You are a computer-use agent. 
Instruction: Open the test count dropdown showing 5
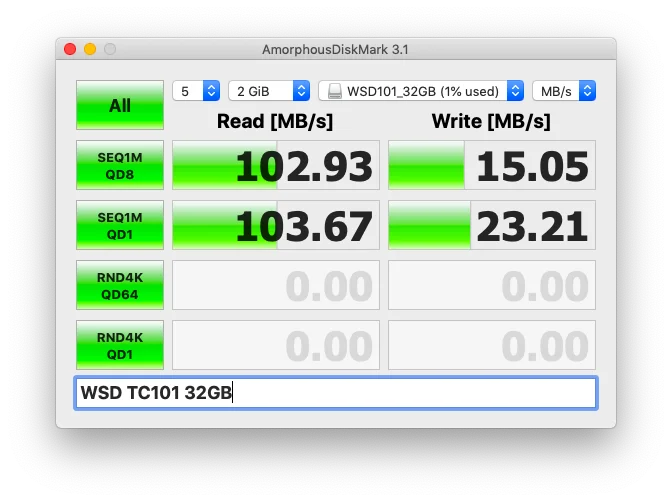[196, 91]
